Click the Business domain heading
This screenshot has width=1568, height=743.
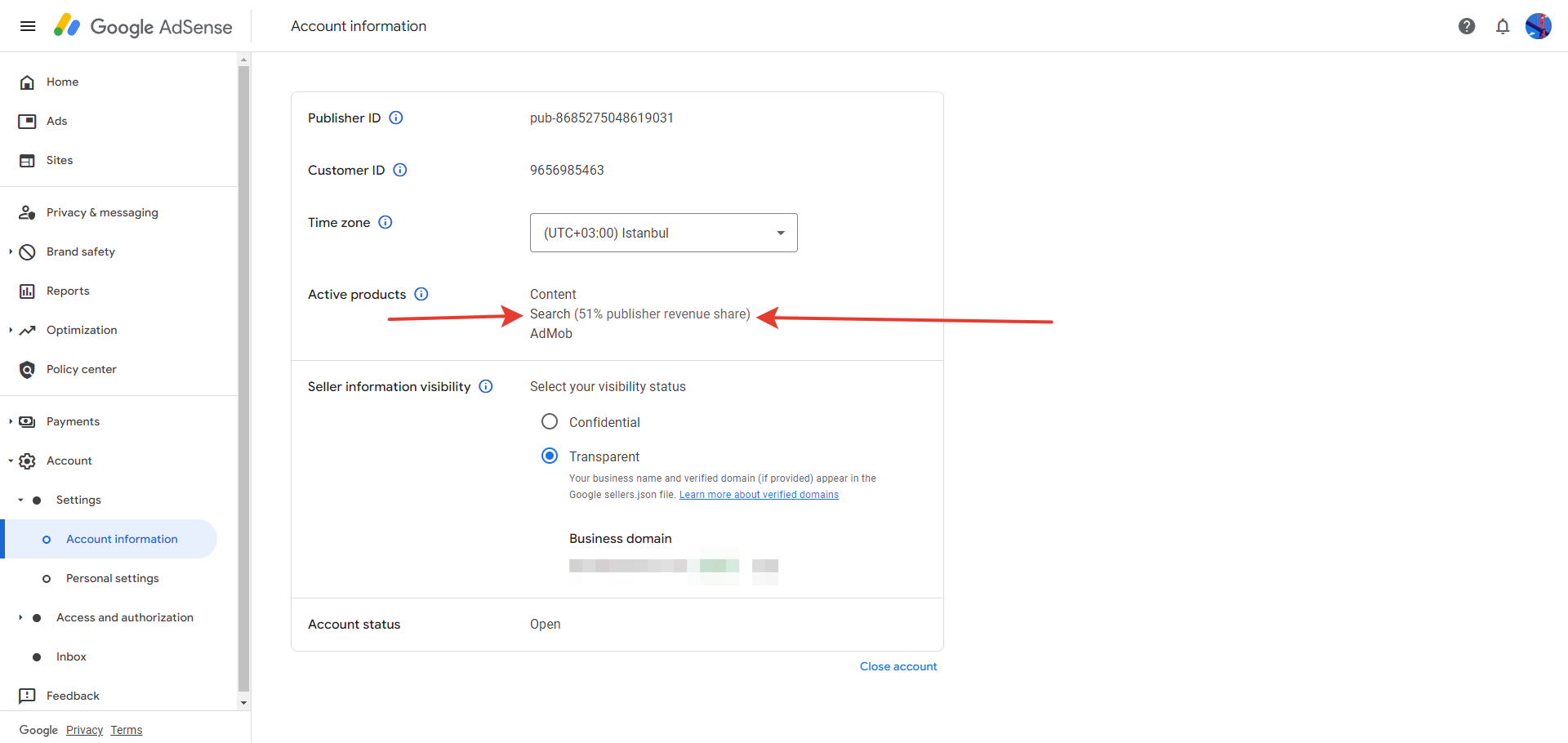621,539
